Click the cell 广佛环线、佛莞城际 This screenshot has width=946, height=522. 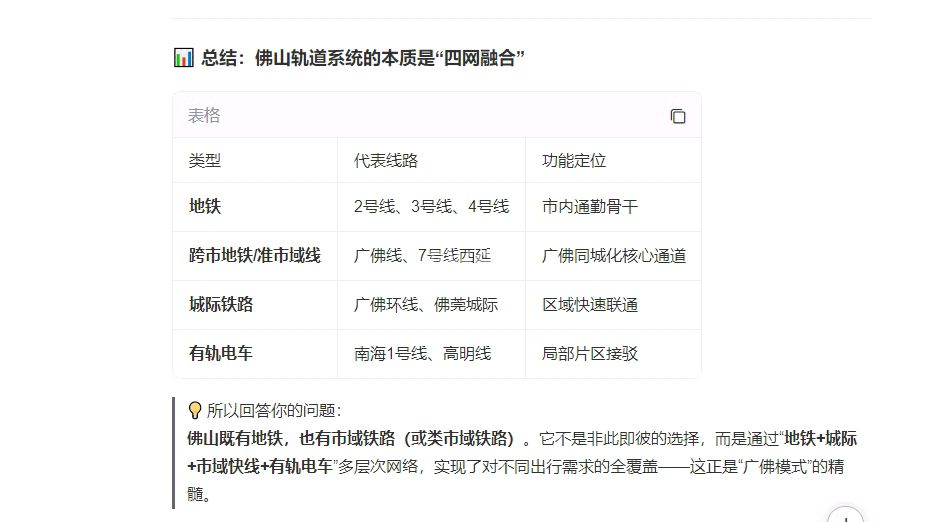425,305
